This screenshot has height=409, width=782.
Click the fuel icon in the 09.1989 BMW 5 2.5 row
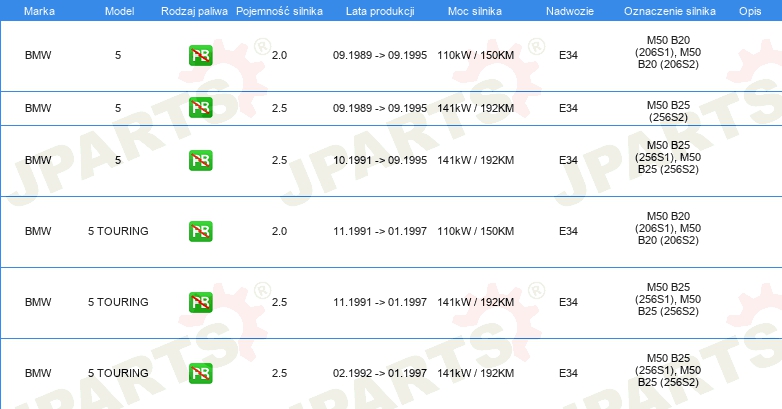click(200, 108)
